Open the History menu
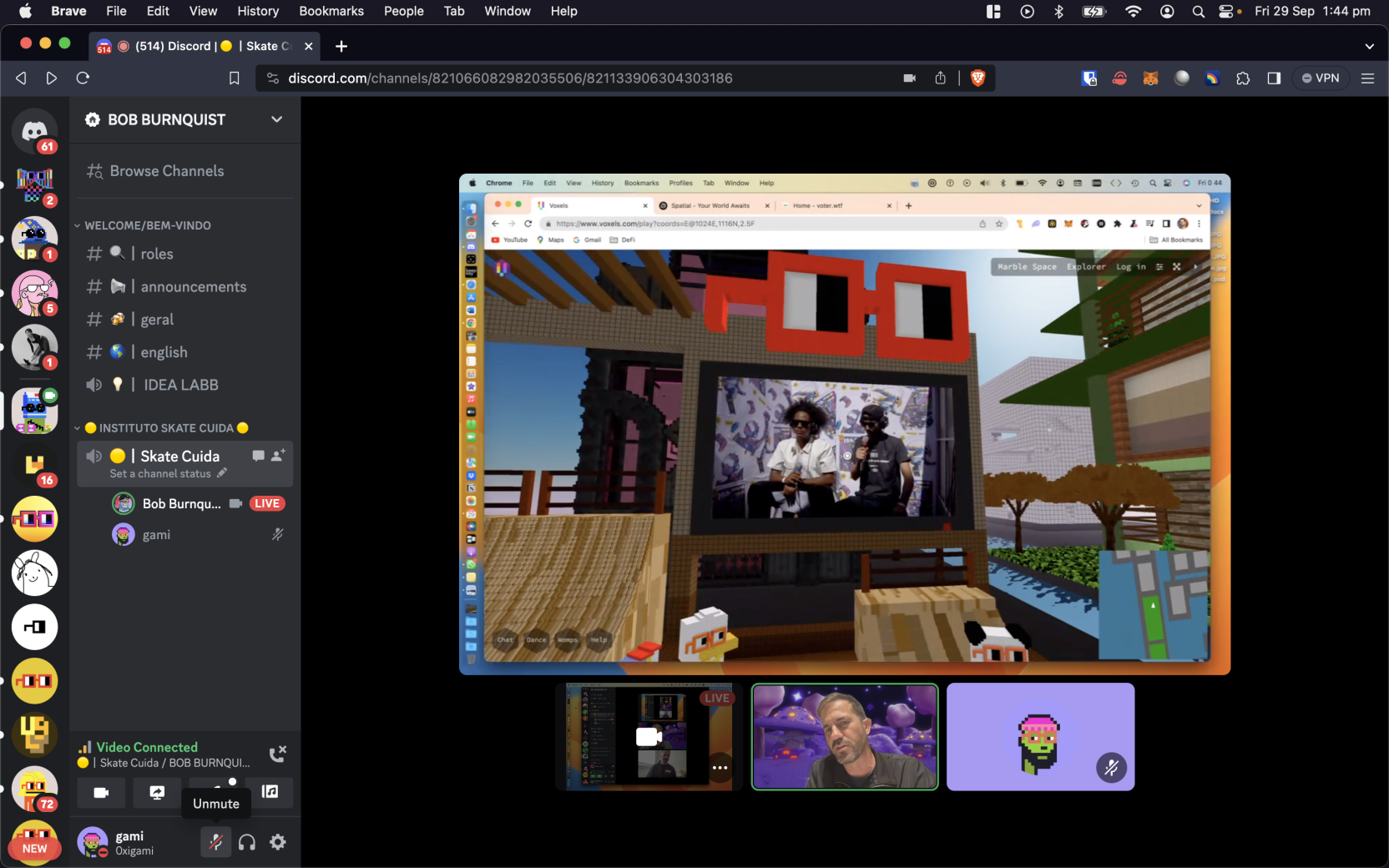Image resolution: width=1389 pixels, height=868 pixels. point(257,11)
